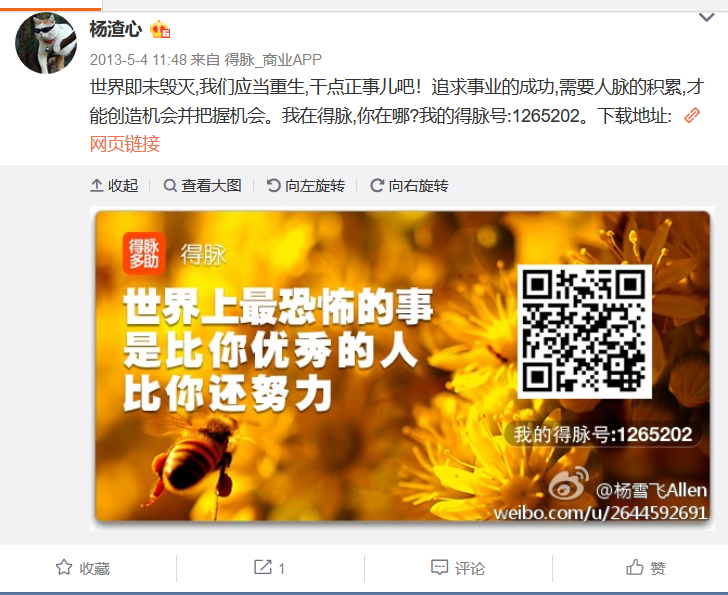Open comments via the 评论 speech-bubble icon

(439, 567)
